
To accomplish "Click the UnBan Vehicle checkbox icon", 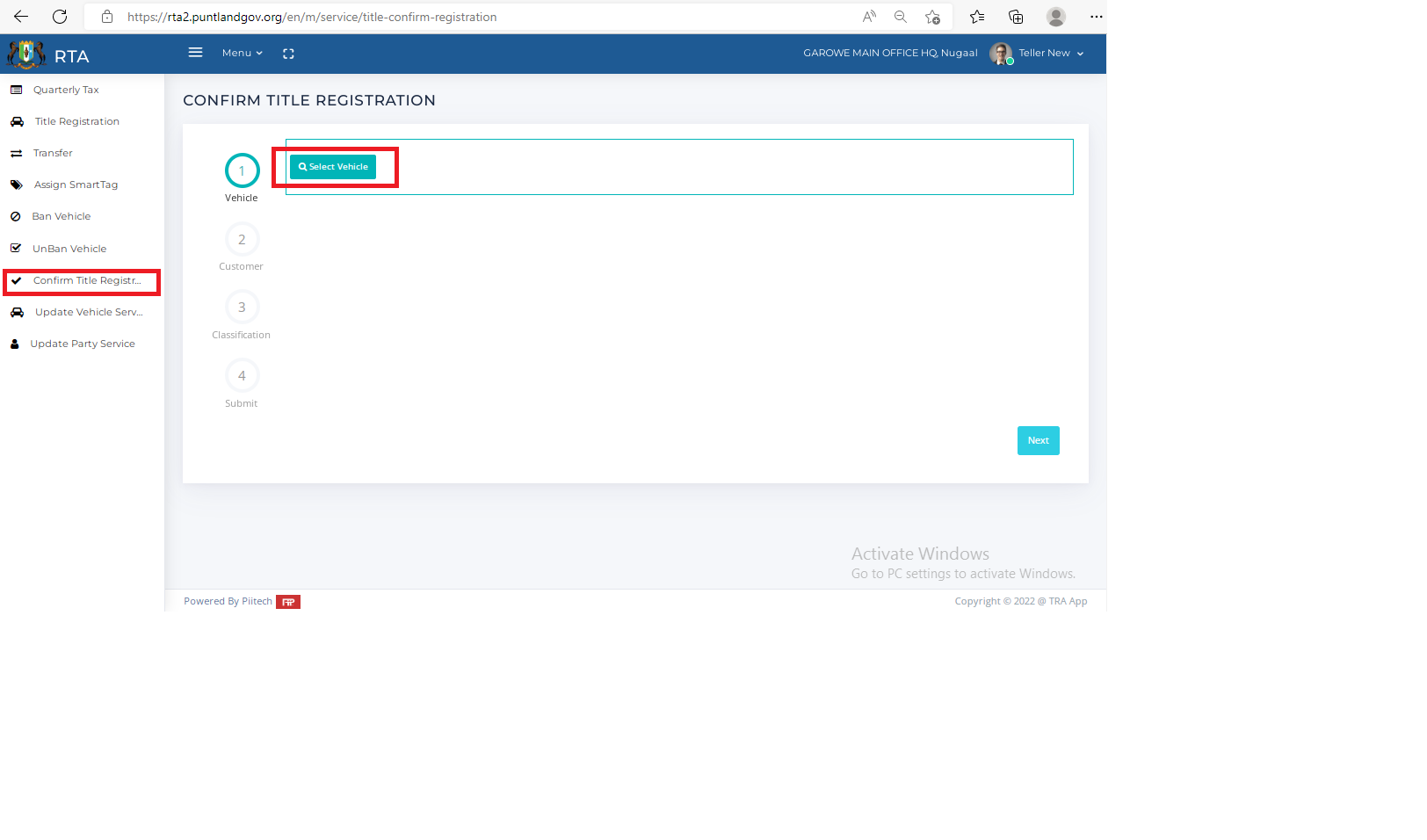I will [15, 248].
